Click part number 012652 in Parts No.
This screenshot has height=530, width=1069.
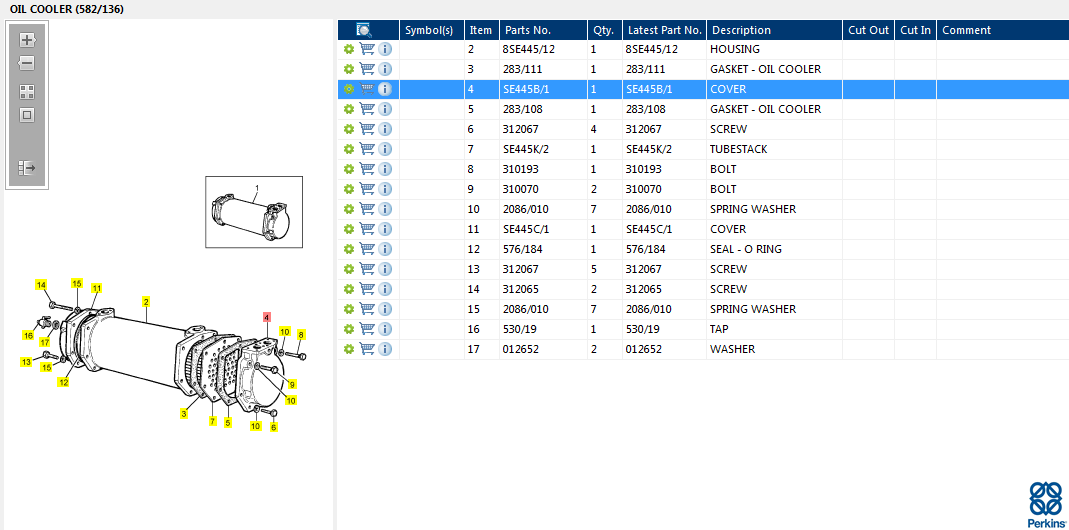coord(520,349)
